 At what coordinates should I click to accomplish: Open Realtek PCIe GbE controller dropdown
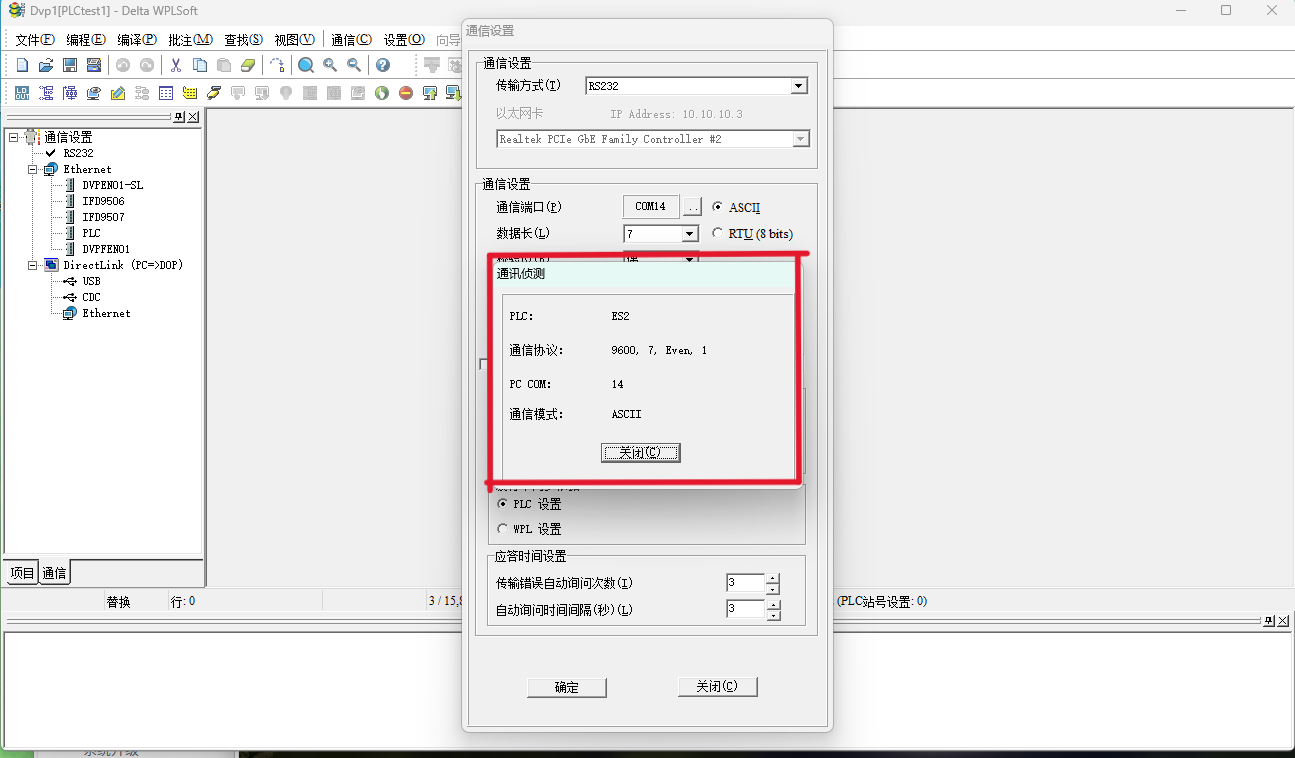(800, 139)
